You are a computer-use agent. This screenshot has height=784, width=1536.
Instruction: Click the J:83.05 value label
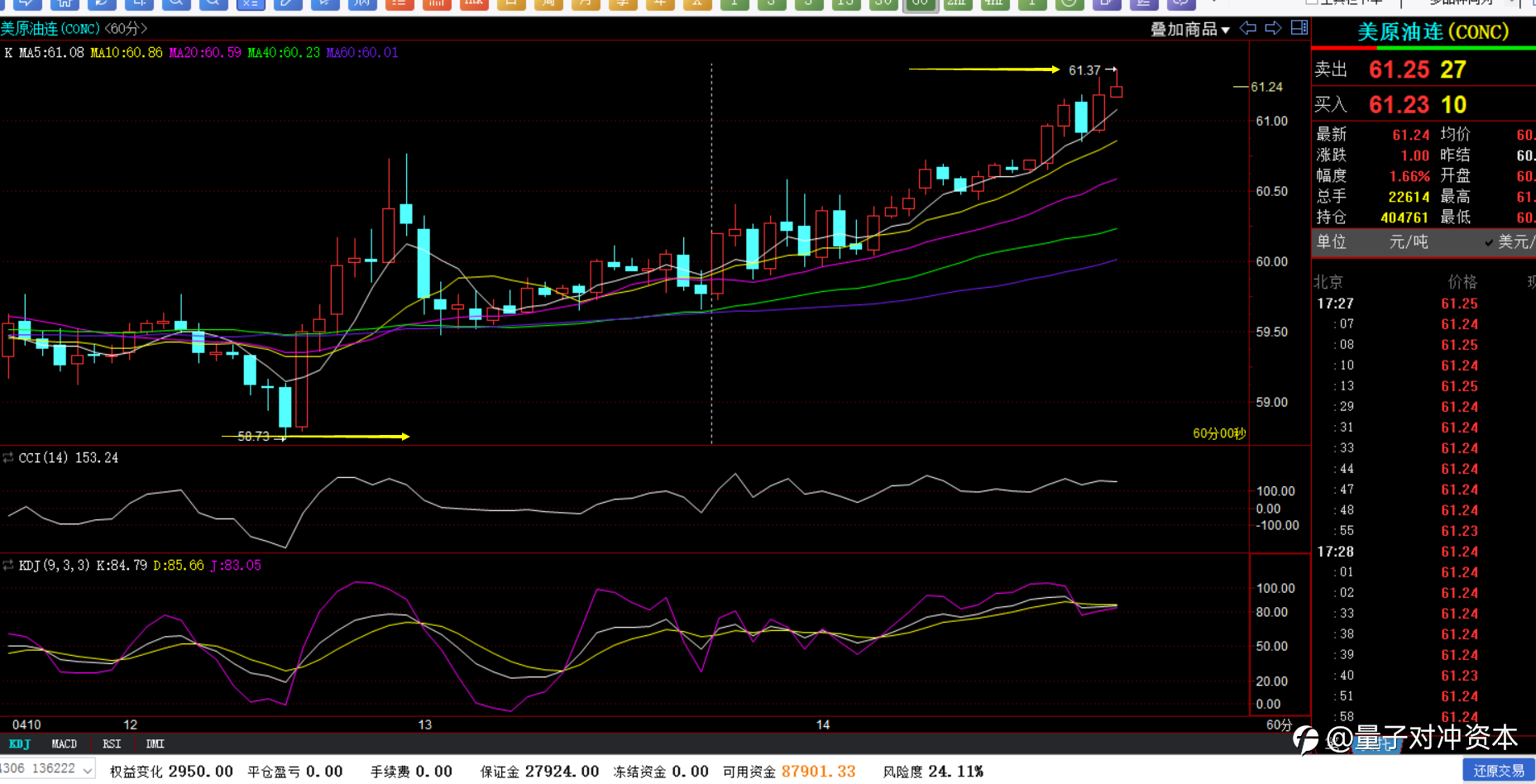(x=236, y=566)
